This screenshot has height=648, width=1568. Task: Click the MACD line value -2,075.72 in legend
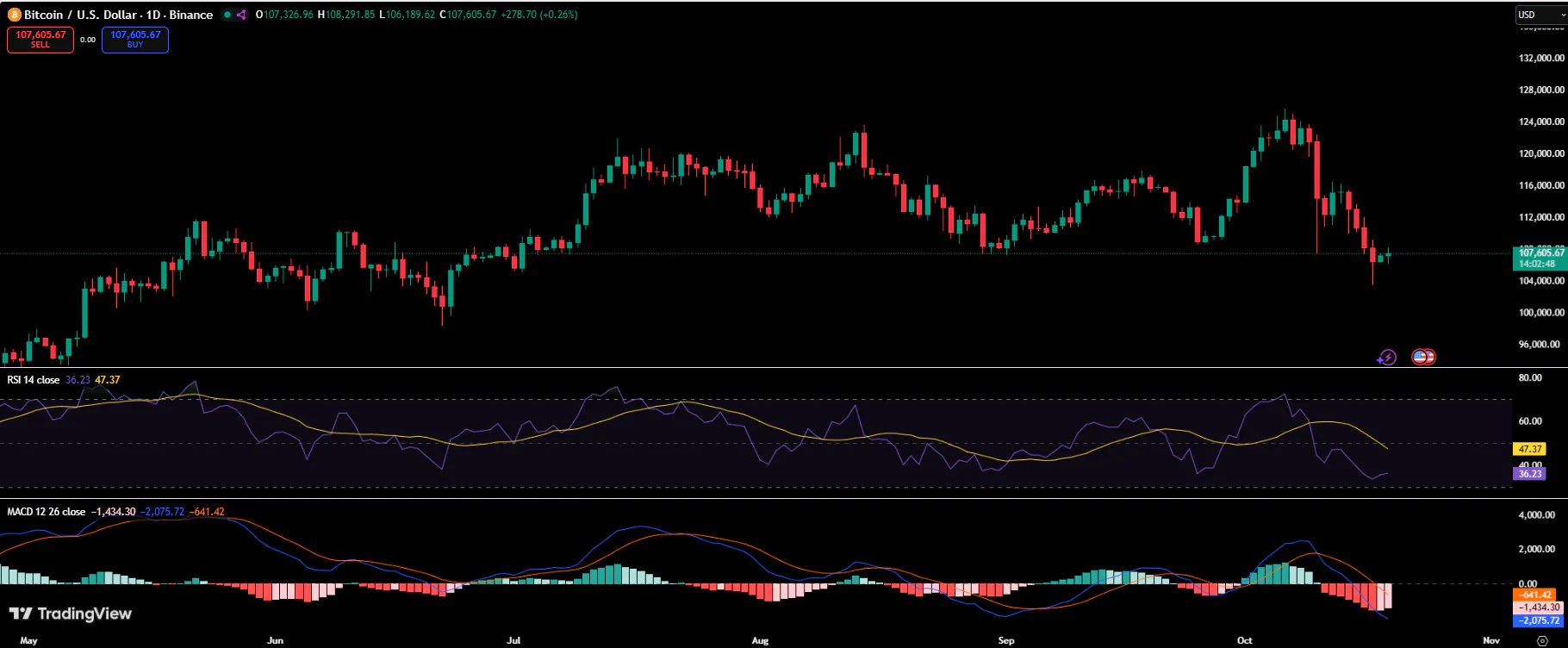pos(163,512)
